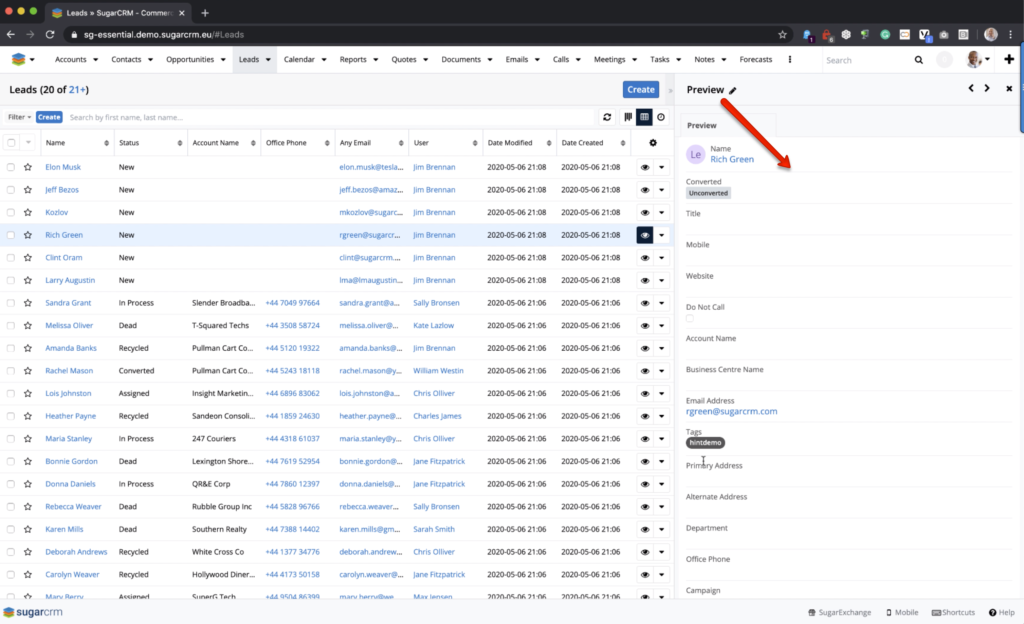
Task: Go to the Forecasts module
Action: coord(756,59)
